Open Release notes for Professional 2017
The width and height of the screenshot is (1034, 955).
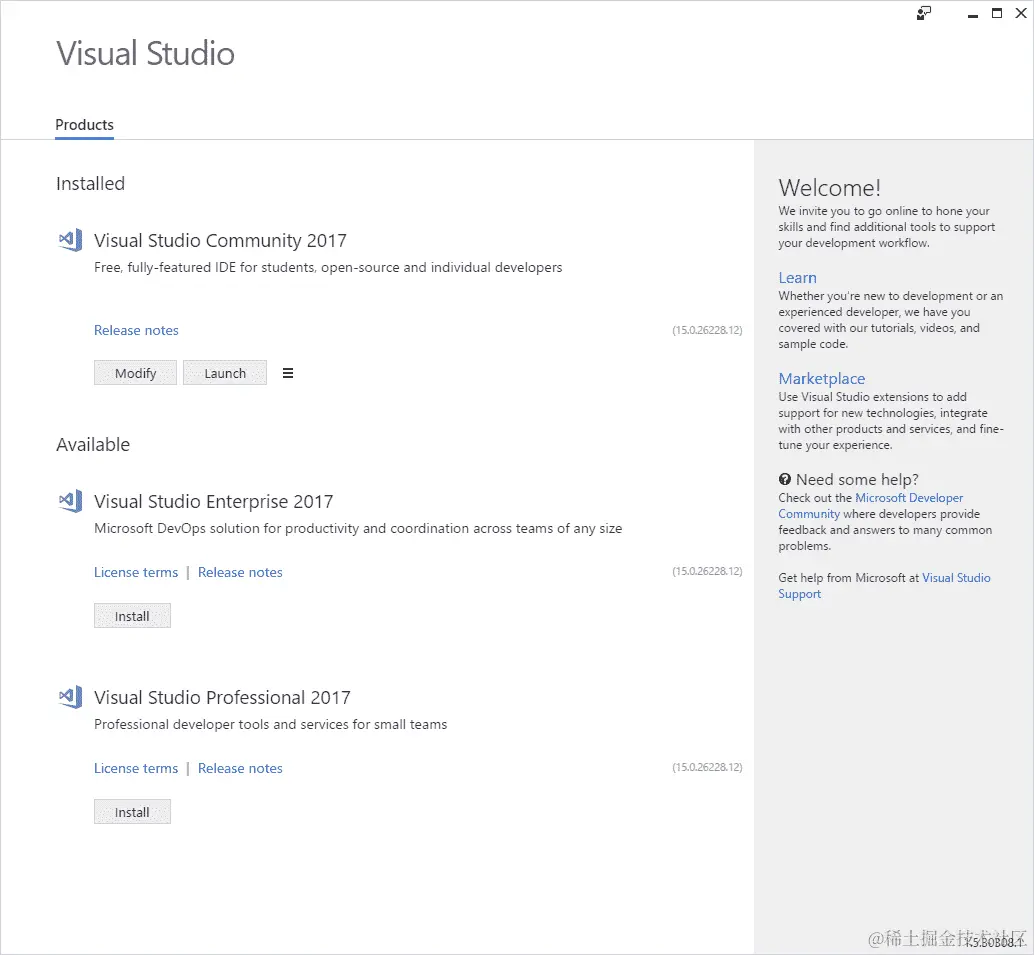(x=240, y=768)
